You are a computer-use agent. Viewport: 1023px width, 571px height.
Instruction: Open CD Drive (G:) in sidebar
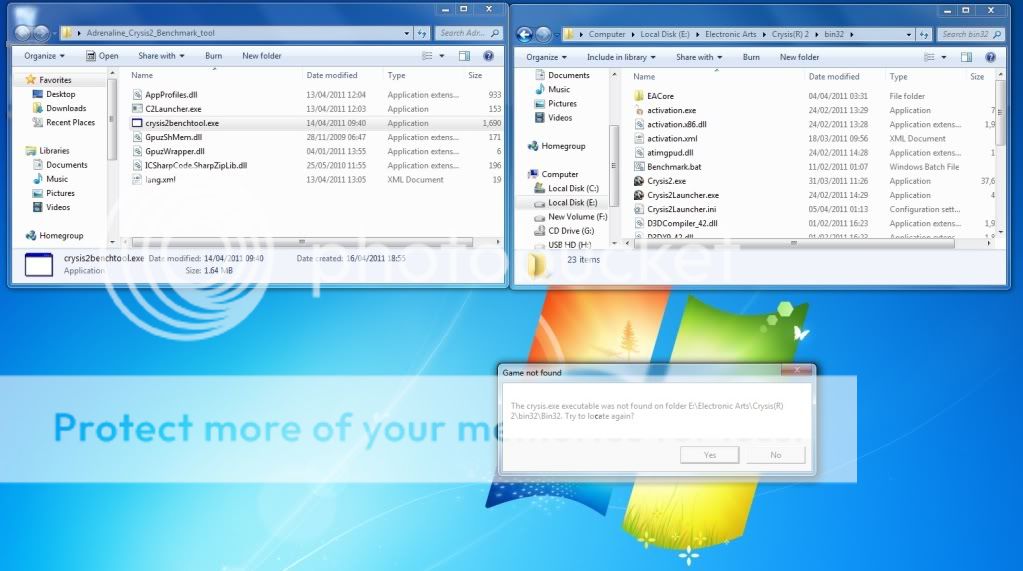click(x=571, y=231)
